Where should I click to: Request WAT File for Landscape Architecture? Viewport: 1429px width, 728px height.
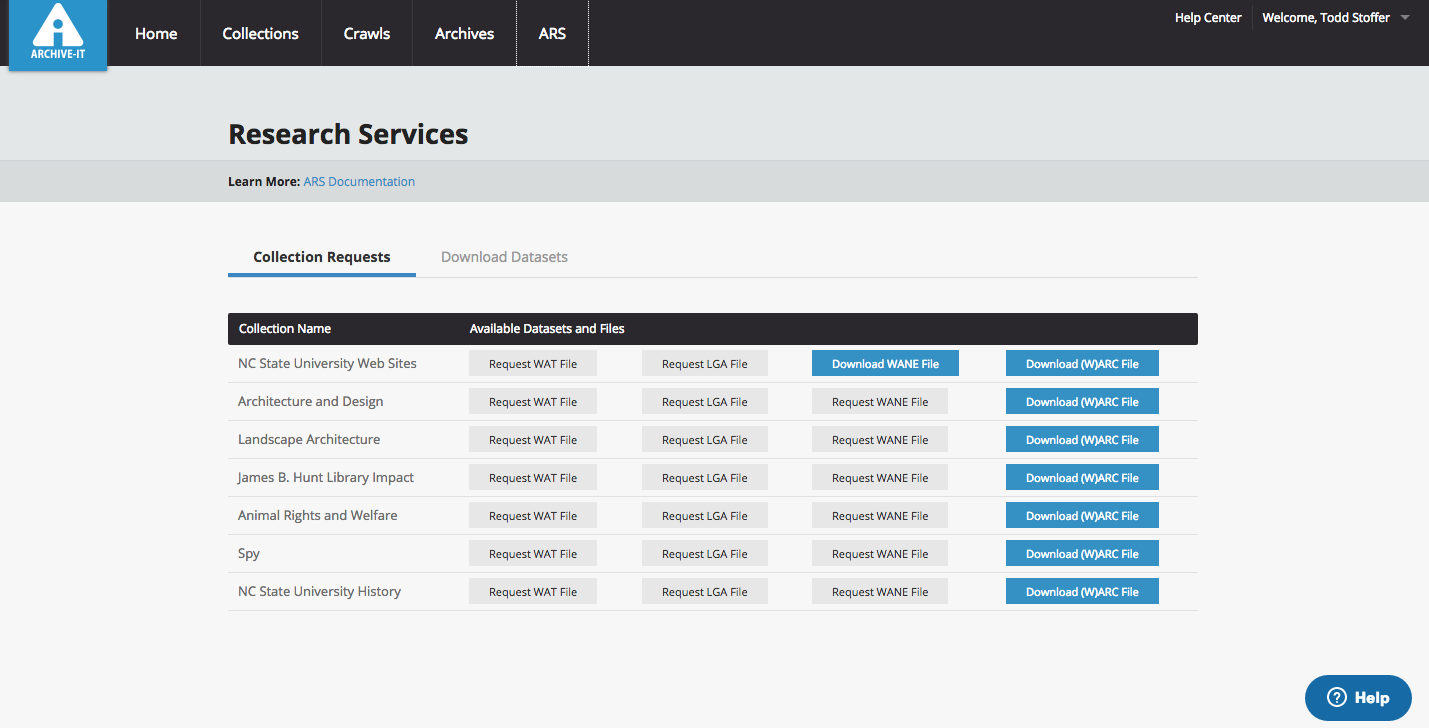click(x=533, y=440)
